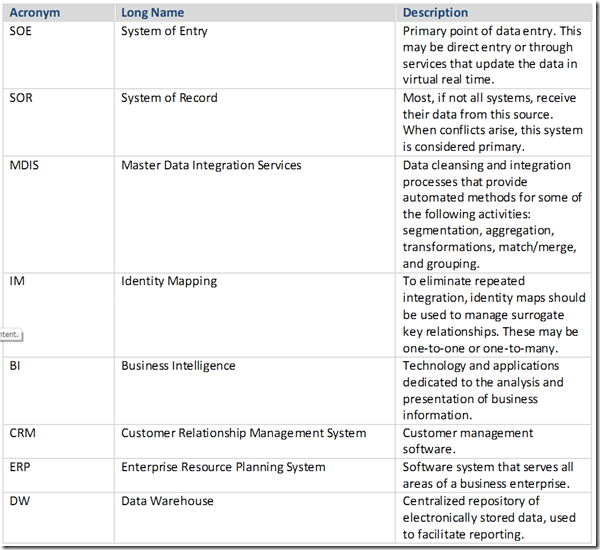Select the SOE acronym cell

point(21,30)
